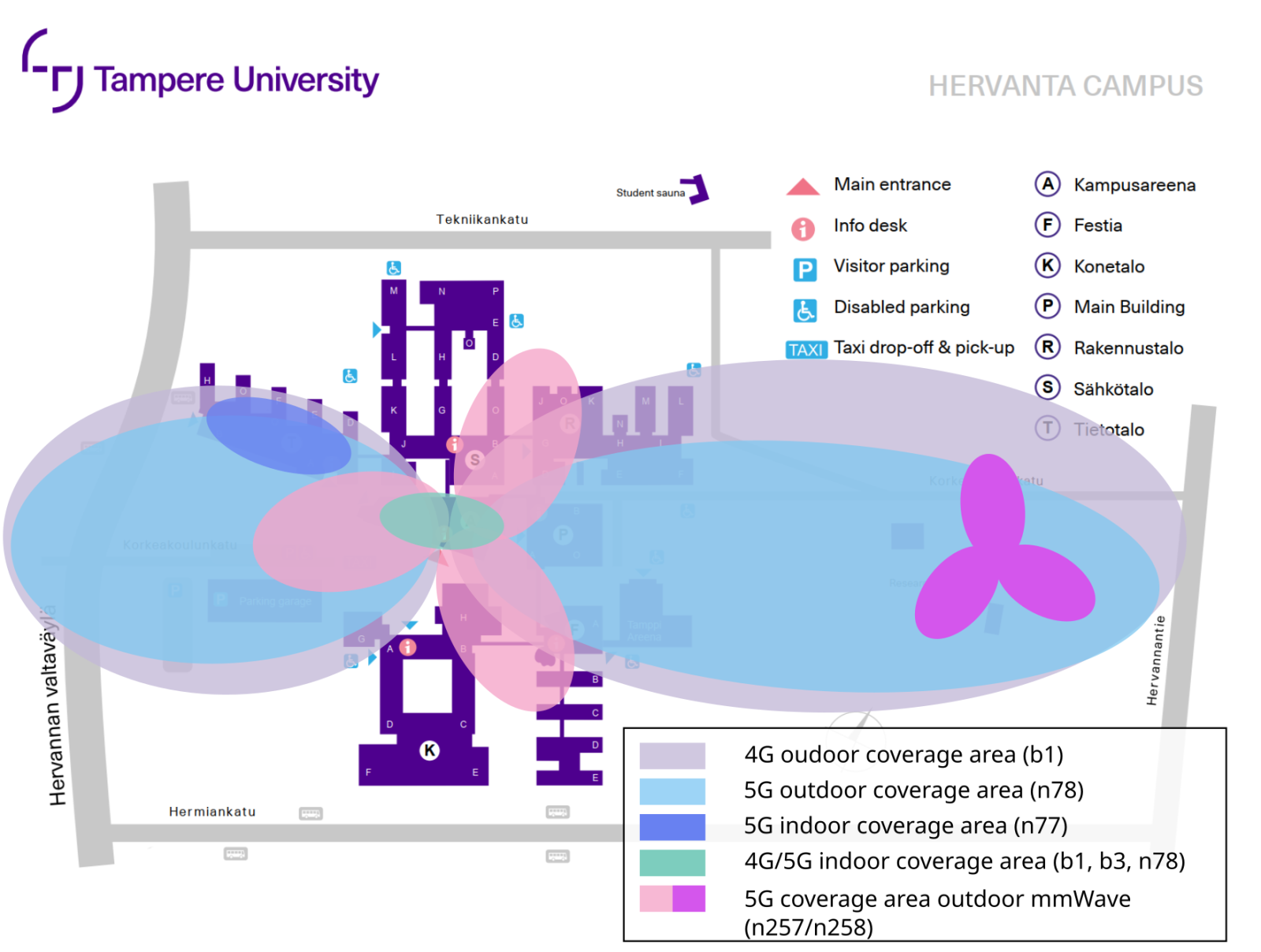Select the Info desk icon in the legend
Viewport: 1261px width, 952px height.
803,226
